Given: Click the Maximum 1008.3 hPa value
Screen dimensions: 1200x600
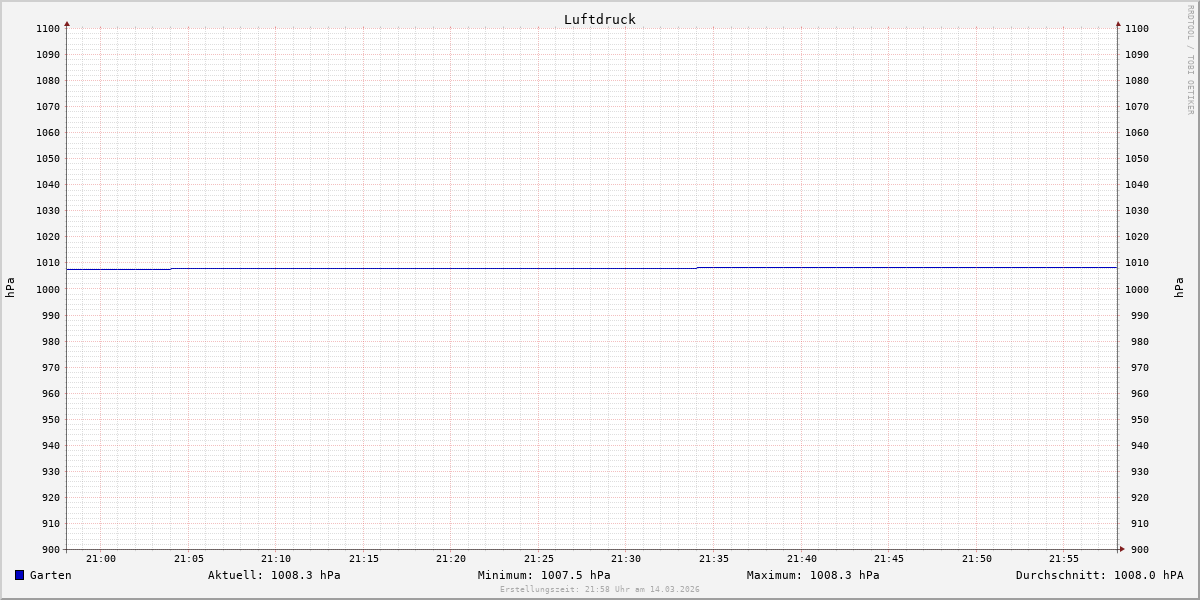Looking at the screenshot, I should tap(813, 575).
